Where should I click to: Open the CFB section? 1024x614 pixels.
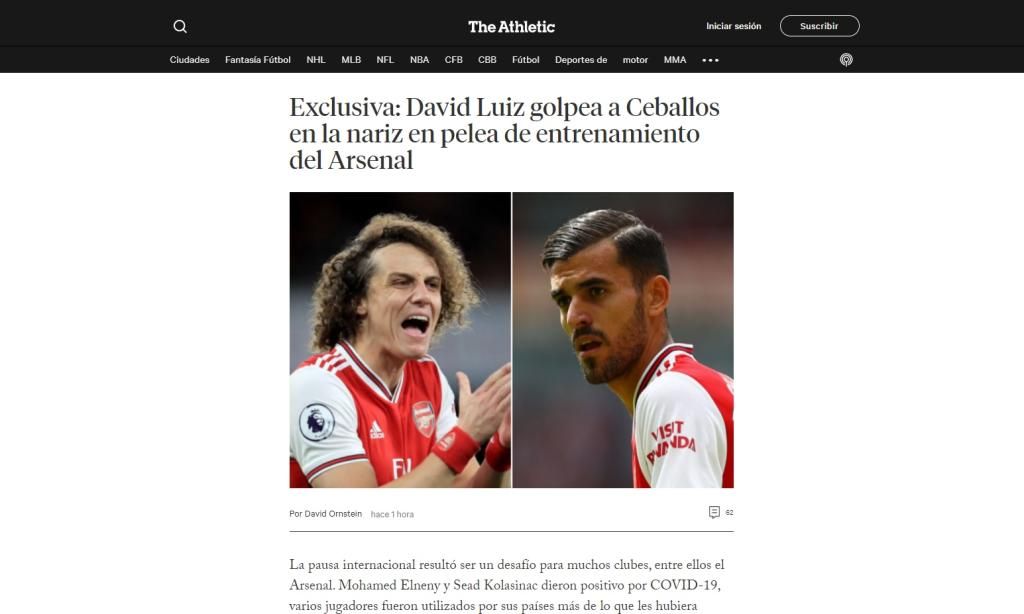[x=453, y=59]
